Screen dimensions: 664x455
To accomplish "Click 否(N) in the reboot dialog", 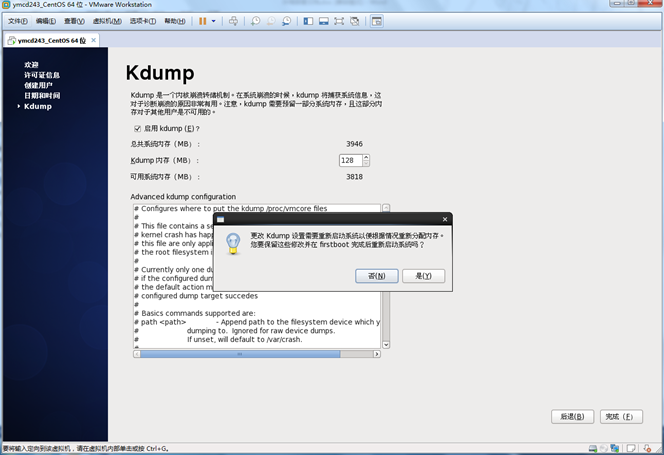I will (376, 276).
